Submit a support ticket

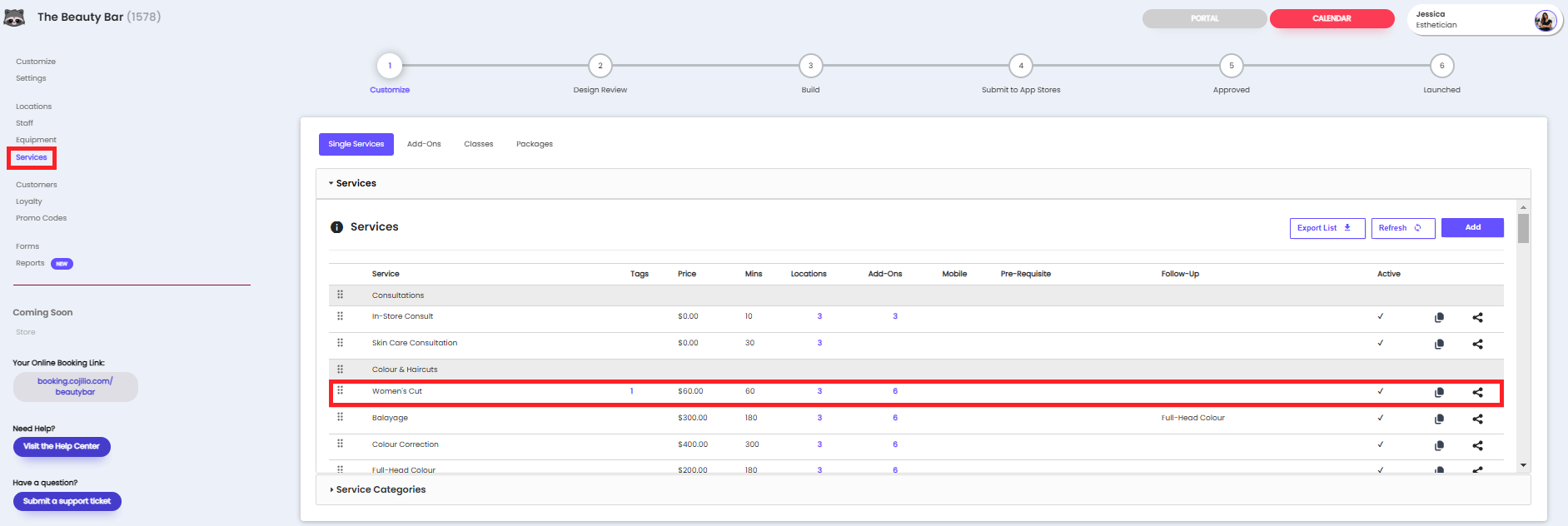[x=67, y=501]
